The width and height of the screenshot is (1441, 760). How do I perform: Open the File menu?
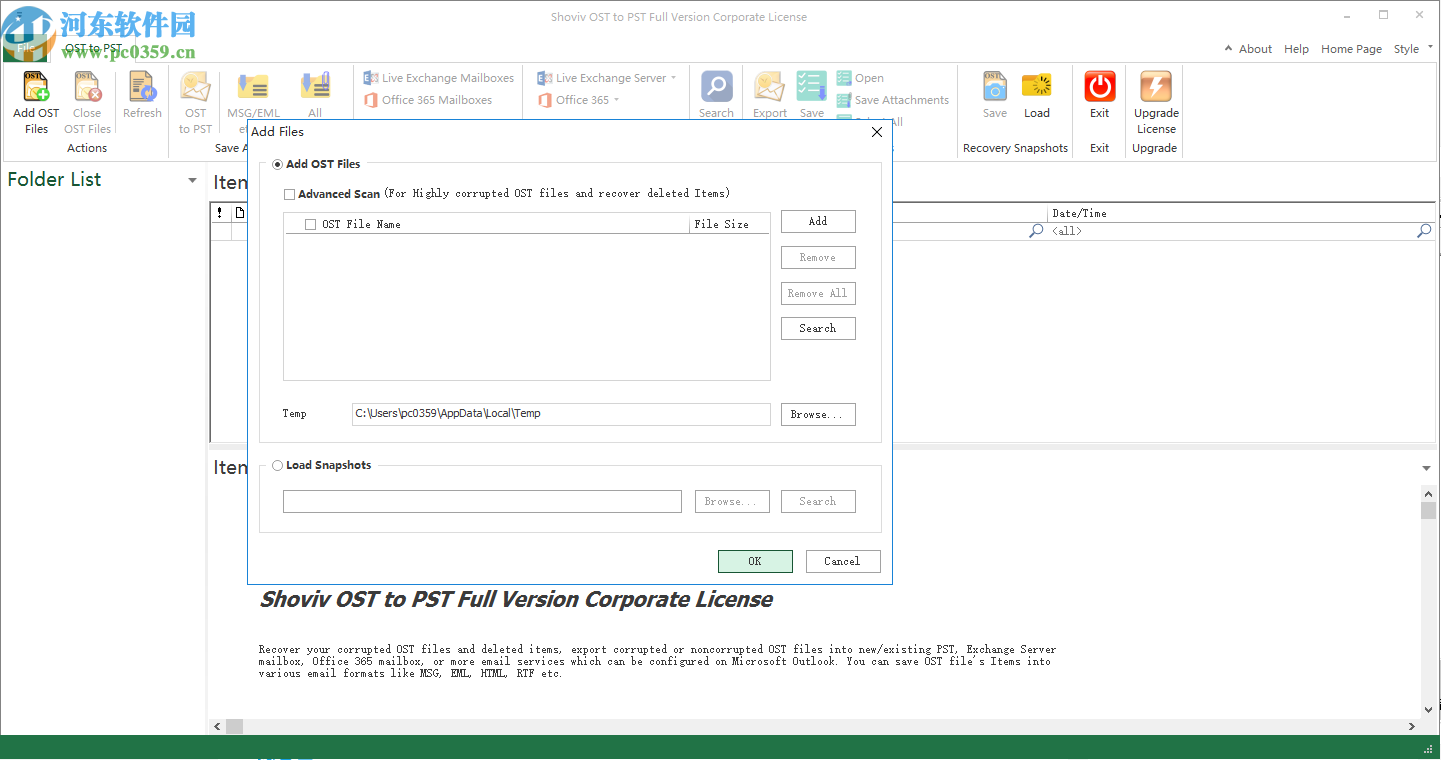click(x=25, y=47)
